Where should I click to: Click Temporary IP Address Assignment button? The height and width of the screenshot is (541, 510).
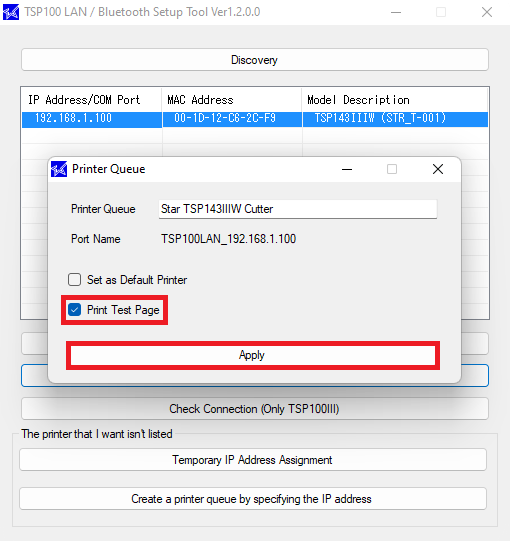[253, 460]
